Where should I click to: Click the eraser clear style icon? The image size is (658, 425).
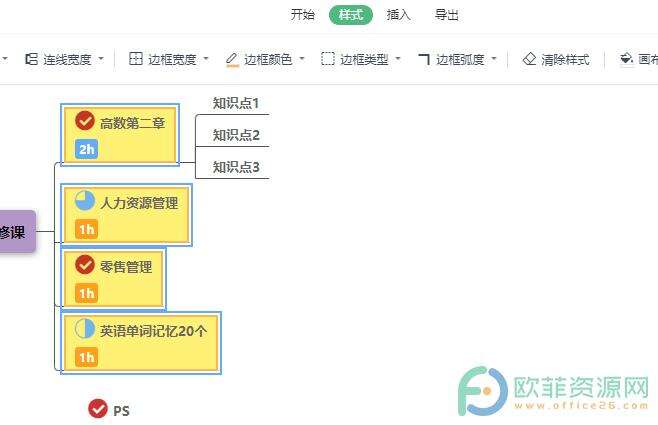click(x=529, y=59)
